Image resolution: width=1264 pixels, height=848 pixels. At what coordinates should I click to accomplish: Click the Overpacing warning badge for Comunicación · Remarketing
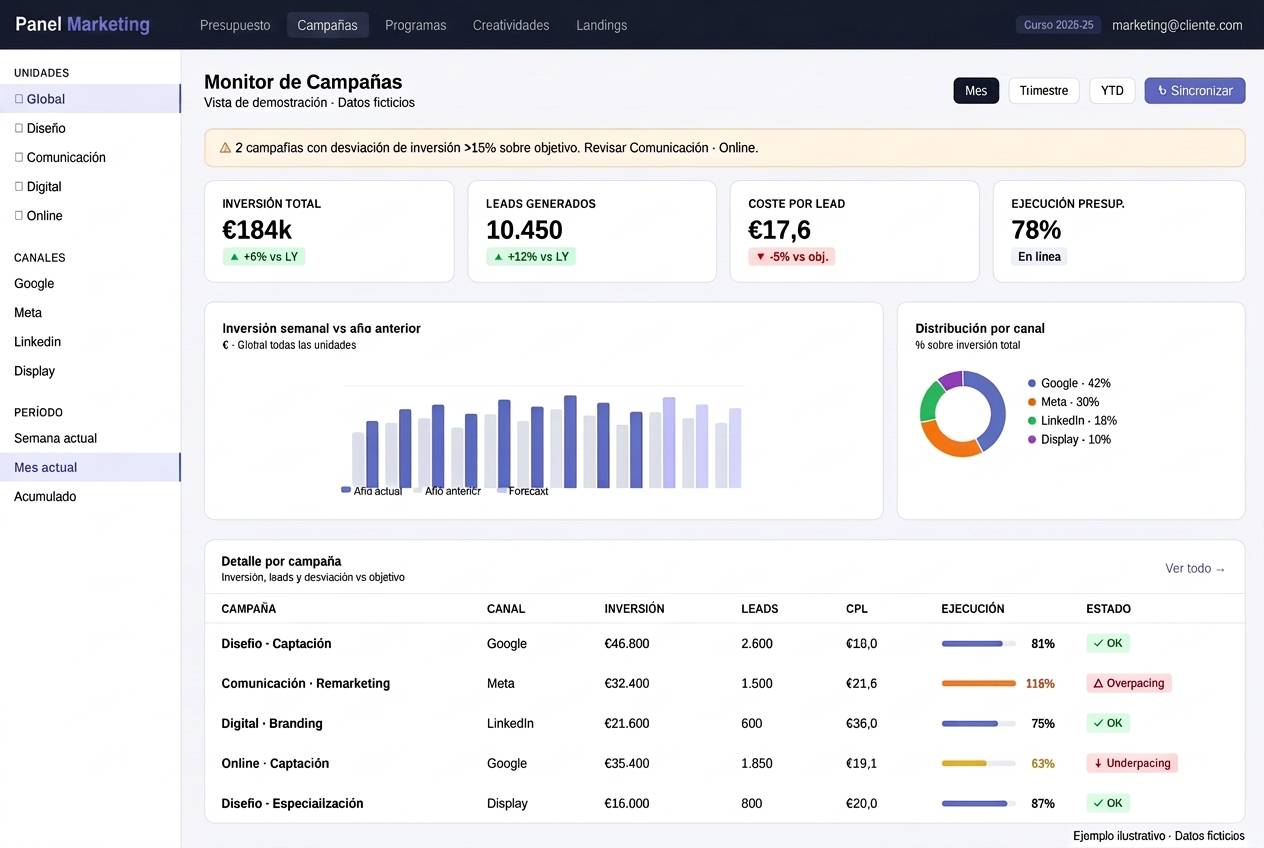(1129, 683)
